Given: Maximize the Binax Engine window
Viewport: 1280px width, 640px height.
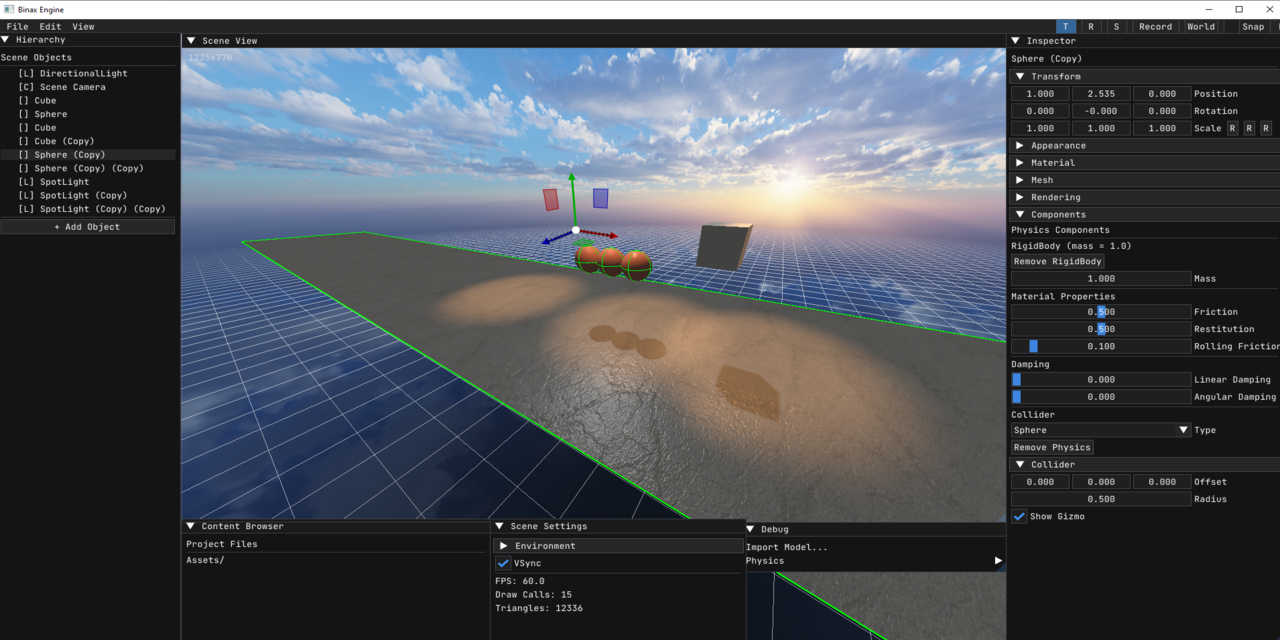Looking at the screenshot, I should tap(1239, 9).
